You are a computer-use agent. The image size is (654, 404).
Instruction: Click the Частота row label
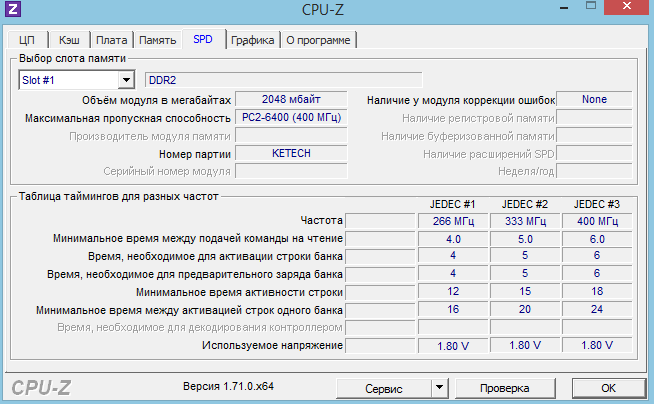(x=322, y=220)
